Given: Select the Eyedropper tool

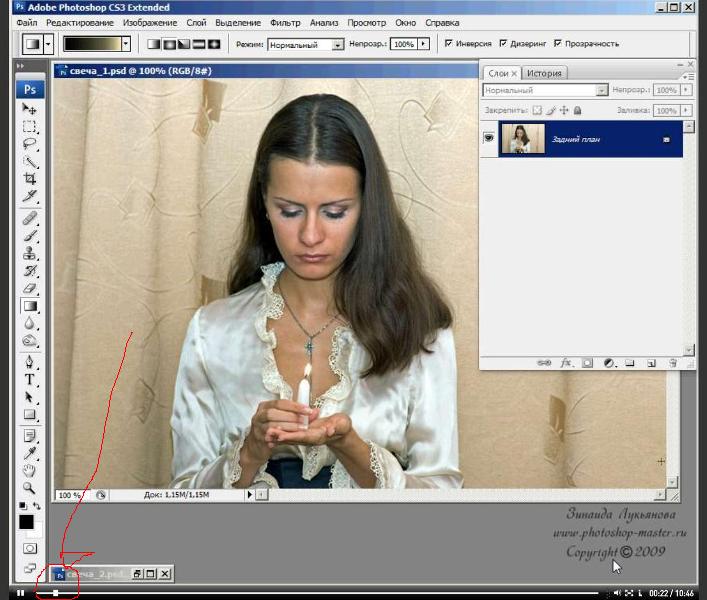Looking at the screenshot, I should tap(29, 453).
